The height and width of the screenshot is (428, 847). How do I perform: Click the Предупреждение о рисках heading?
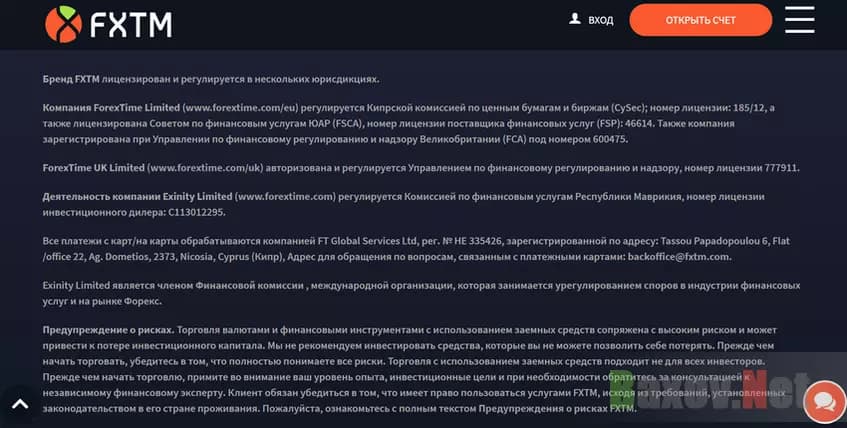tap(108, 330)
